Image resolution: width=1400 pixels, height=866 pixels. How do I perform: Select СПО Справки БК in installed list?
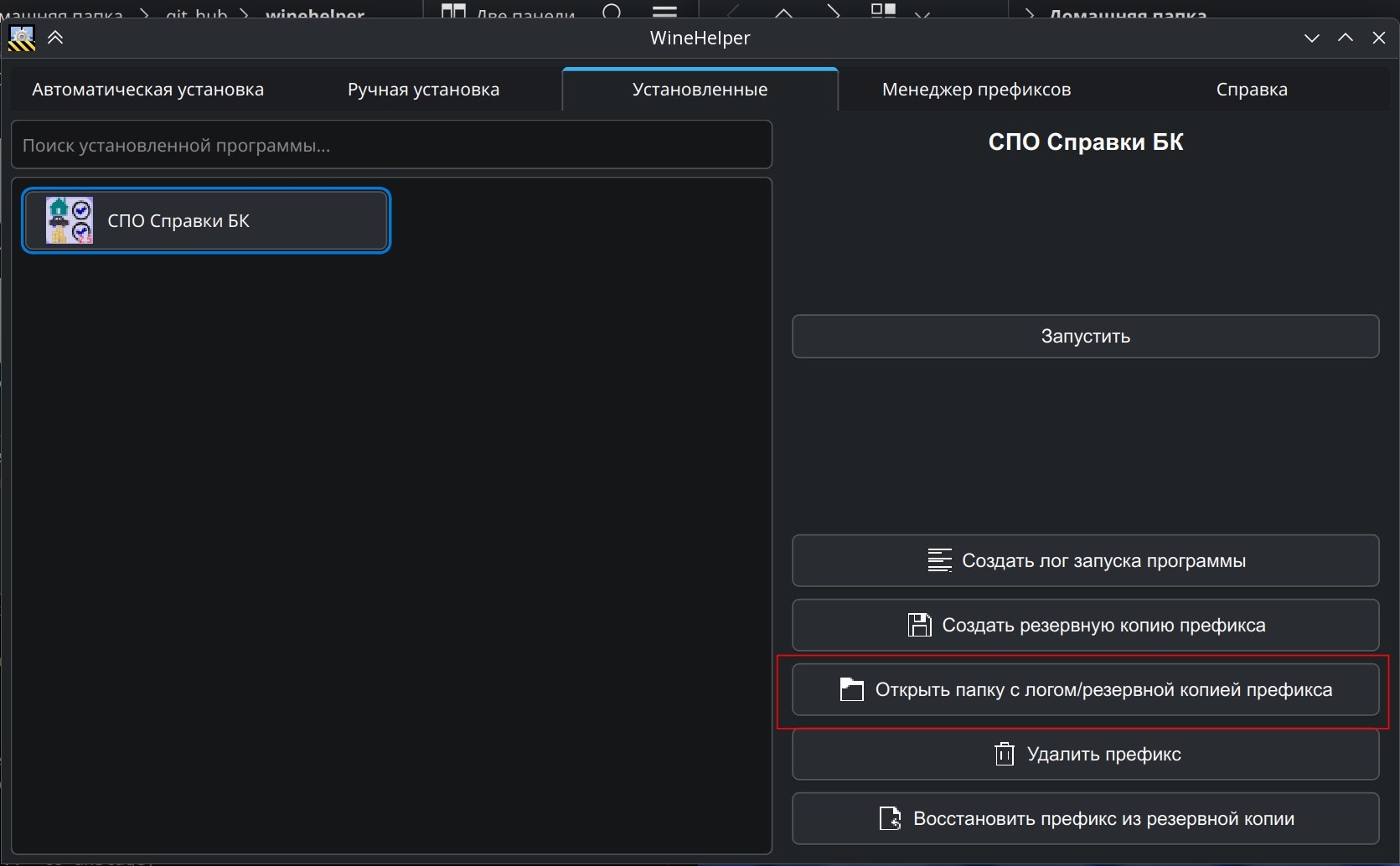206,221
